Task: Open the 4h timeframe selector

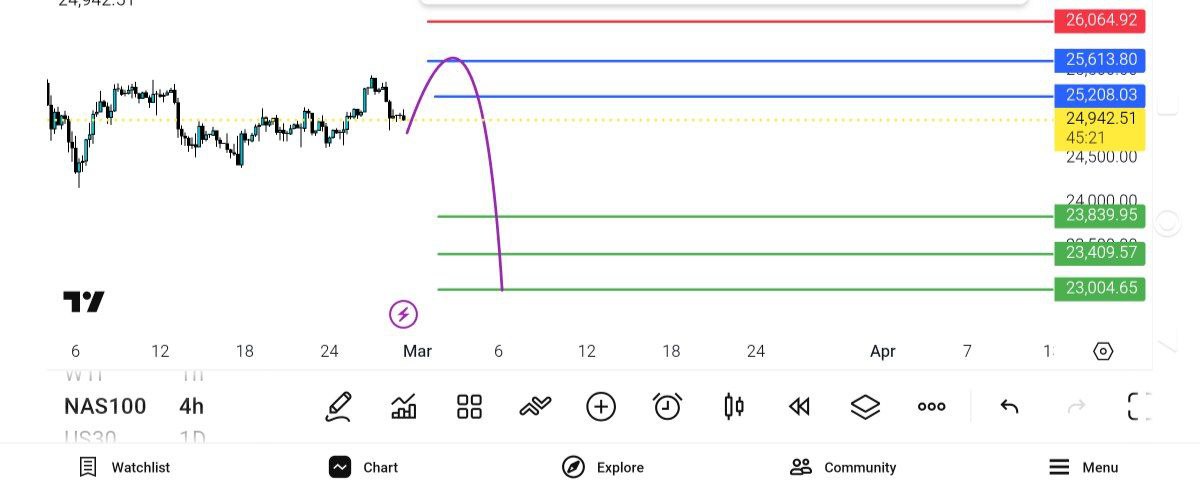Action: 191,407
